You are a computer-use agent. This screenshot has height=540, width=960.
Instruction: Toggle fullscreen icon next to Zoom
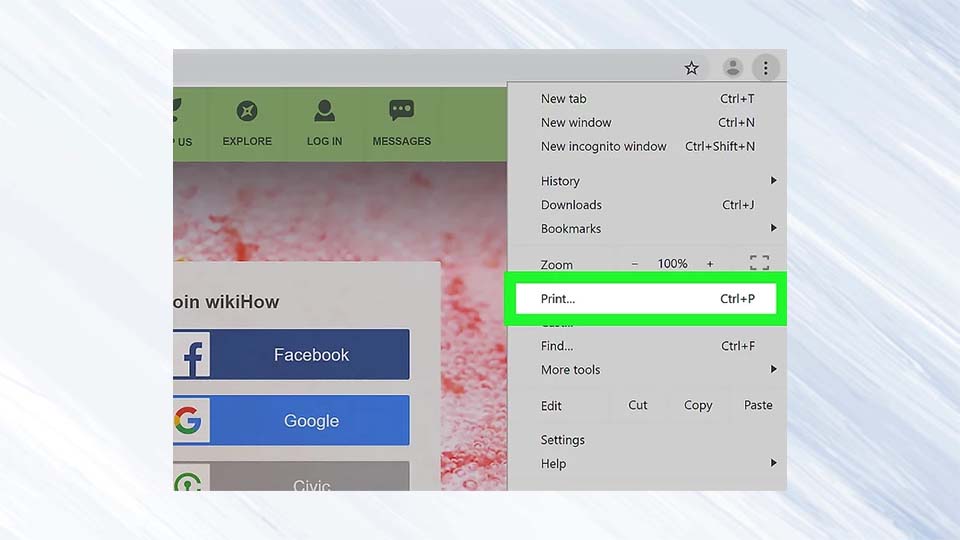coord(759,263)
